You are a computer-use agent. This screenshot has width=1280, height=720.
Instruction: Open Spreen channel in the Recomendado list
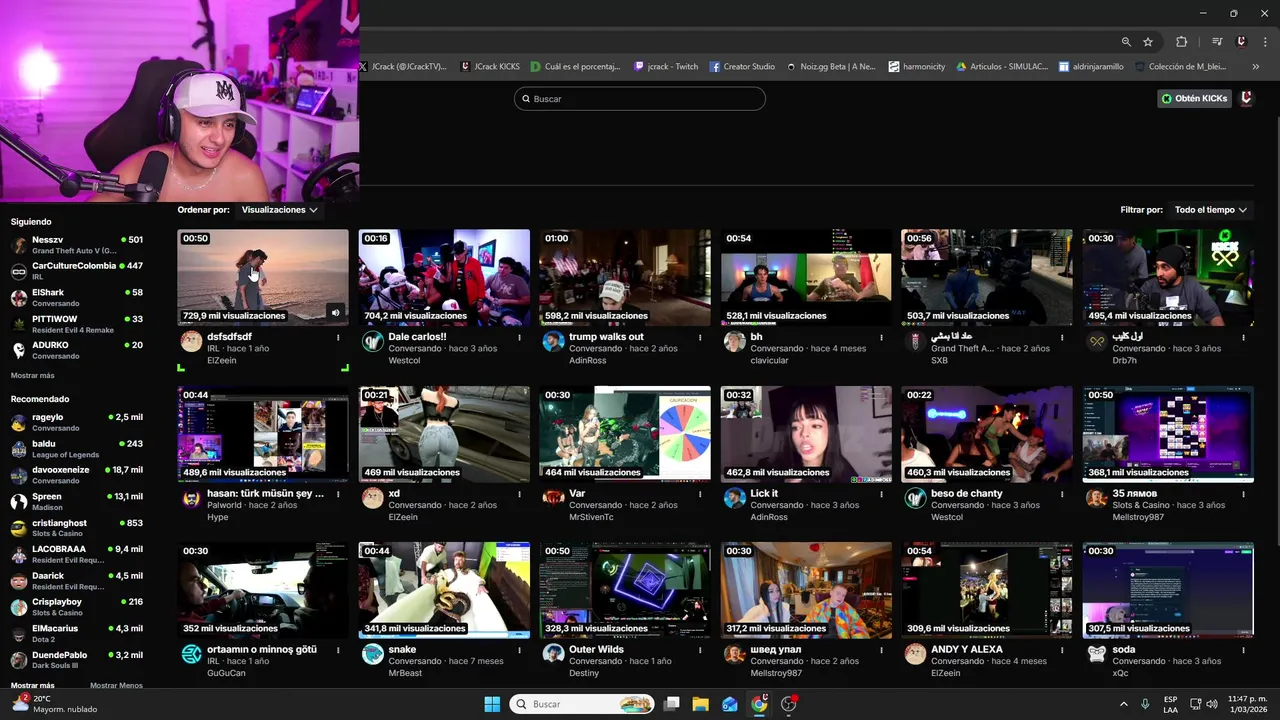[77, 501]
